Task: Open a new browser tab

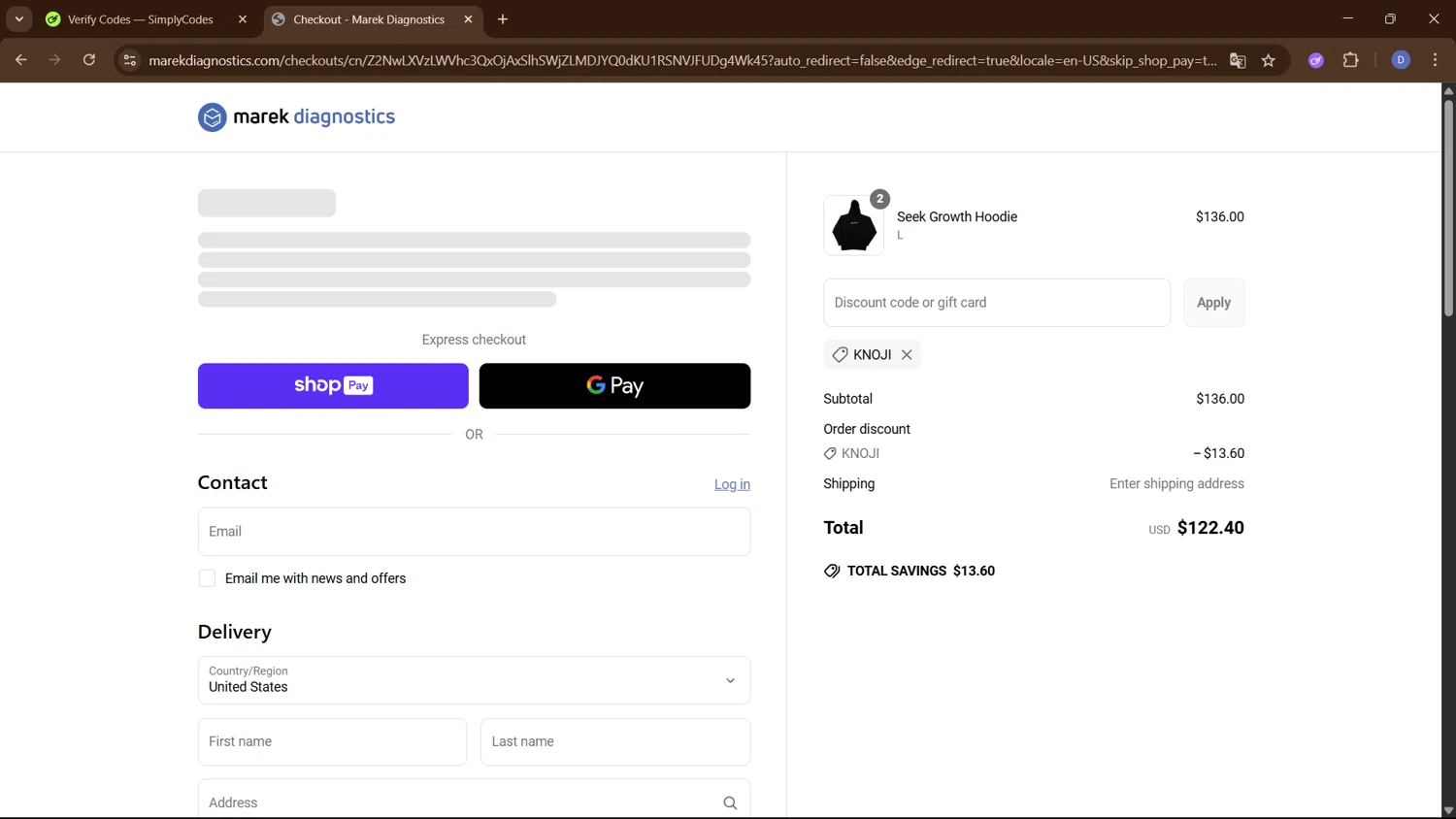Action: click(503, 19)
